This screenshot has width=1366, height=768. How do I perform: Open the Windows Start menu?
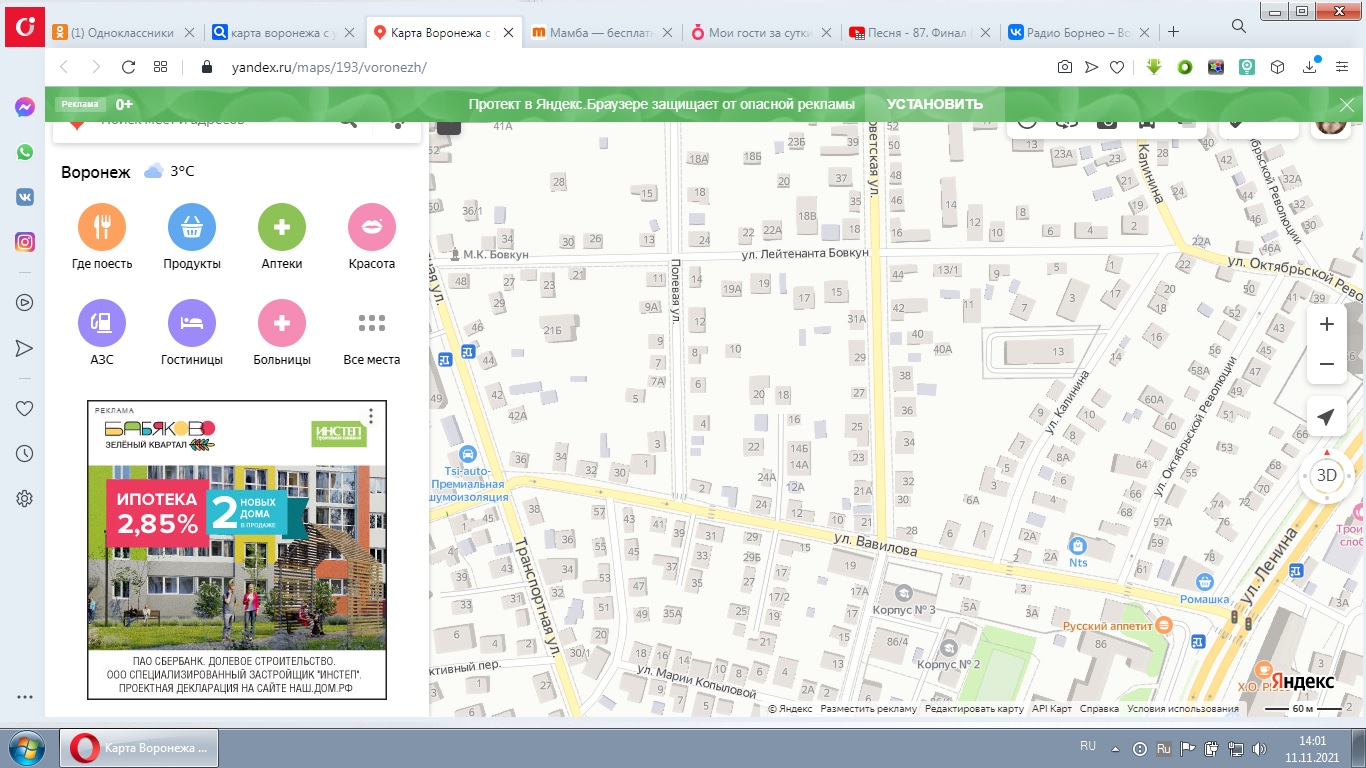coord(24,748)
